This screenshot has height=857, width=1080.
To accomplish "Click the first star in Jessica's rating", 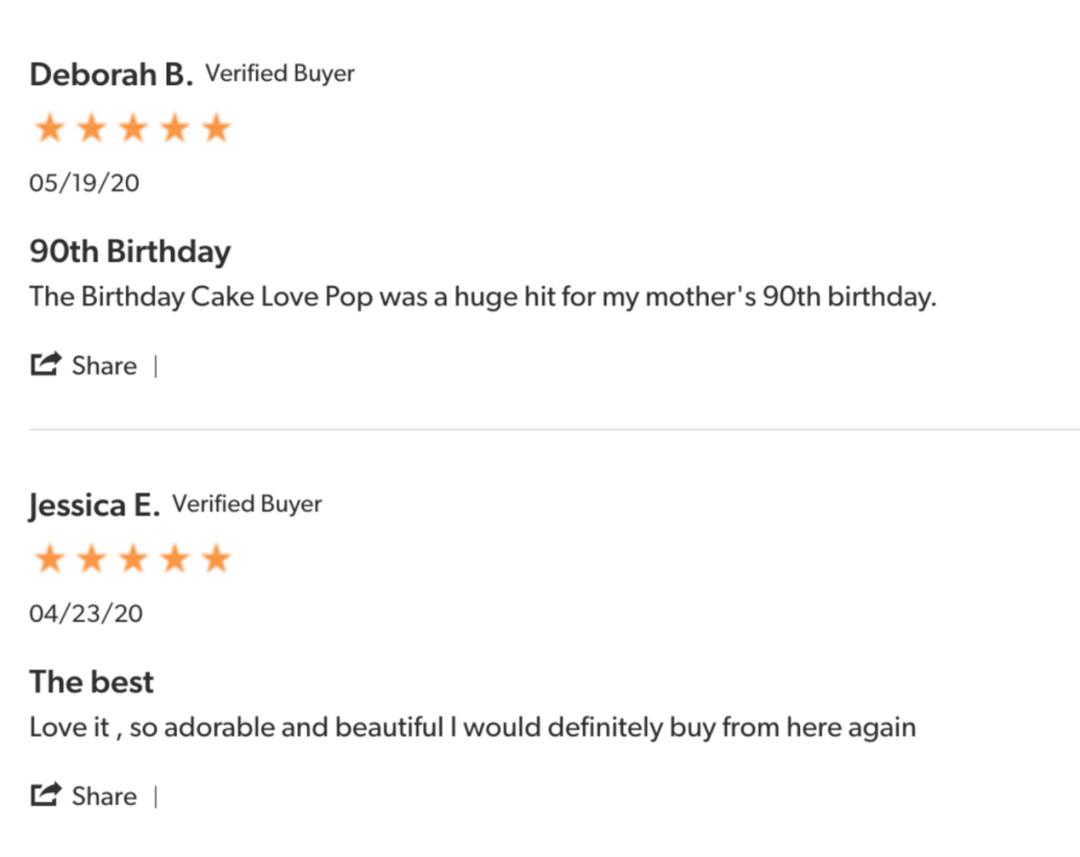I will click(49, 559).
